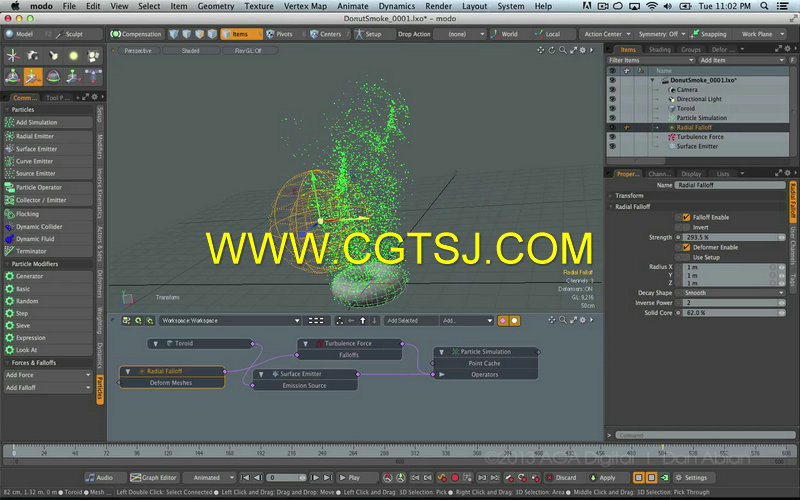
Task: Open the Workspace selector dropdown
Action: tap(230, 320)
